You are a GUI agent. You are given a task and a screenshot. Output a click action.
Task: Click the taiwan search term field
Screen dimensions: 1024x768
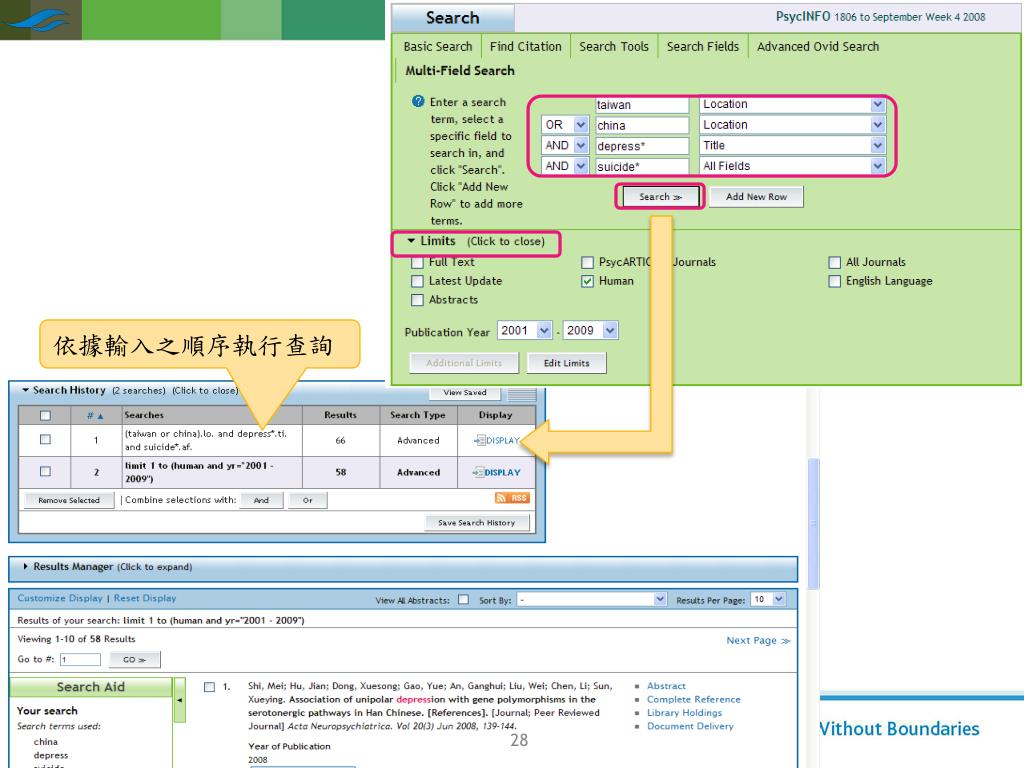pyautogui.click(x=642, y=104)
